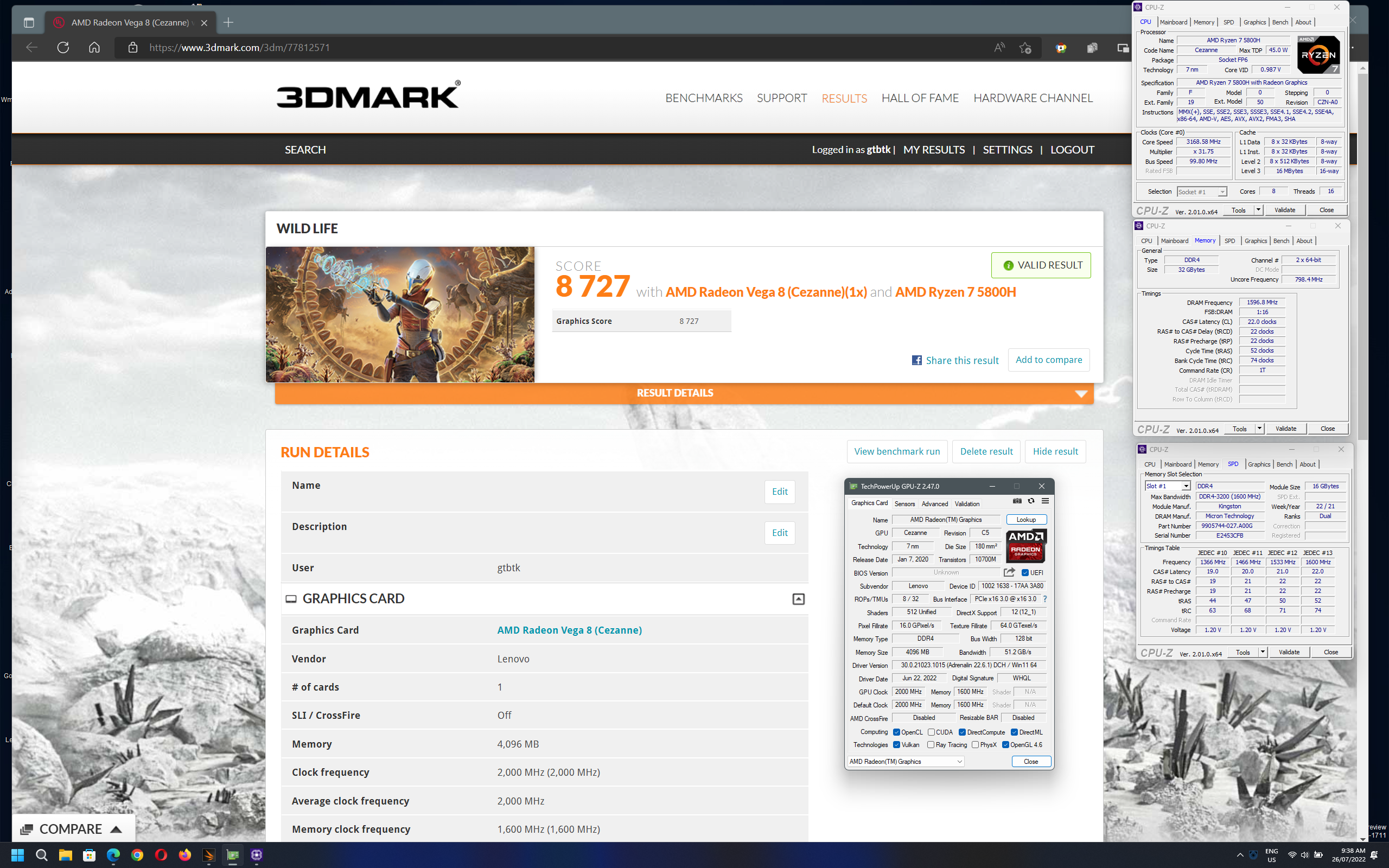Click the Bus Interface question mark
Viewport: 1389px width, 868px height.
tap(1044, 599)
